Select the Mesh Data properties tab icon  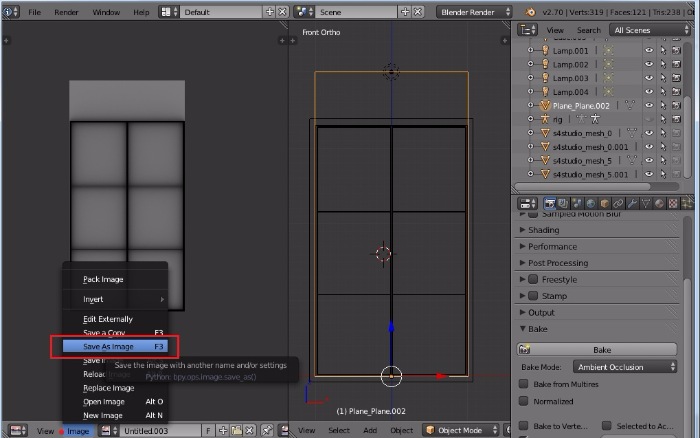click(646, 204)
